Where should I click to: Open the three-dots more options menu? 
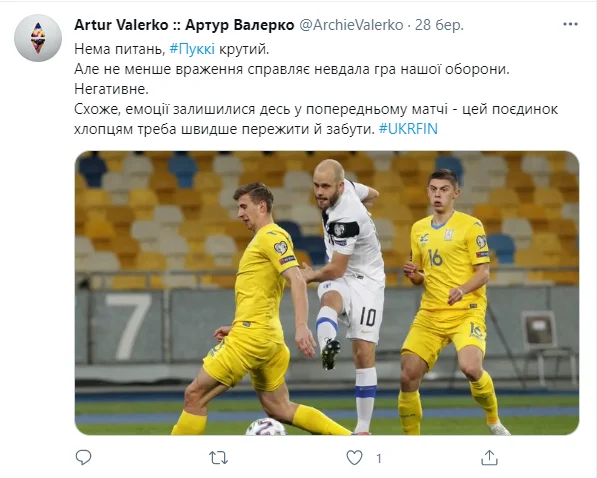tap(570, 24)
